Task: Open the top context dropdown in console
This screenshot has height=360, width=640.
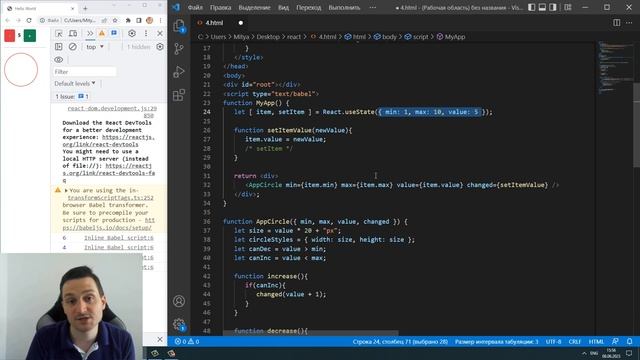Action: pyautogui.click(x=95, y=47)
